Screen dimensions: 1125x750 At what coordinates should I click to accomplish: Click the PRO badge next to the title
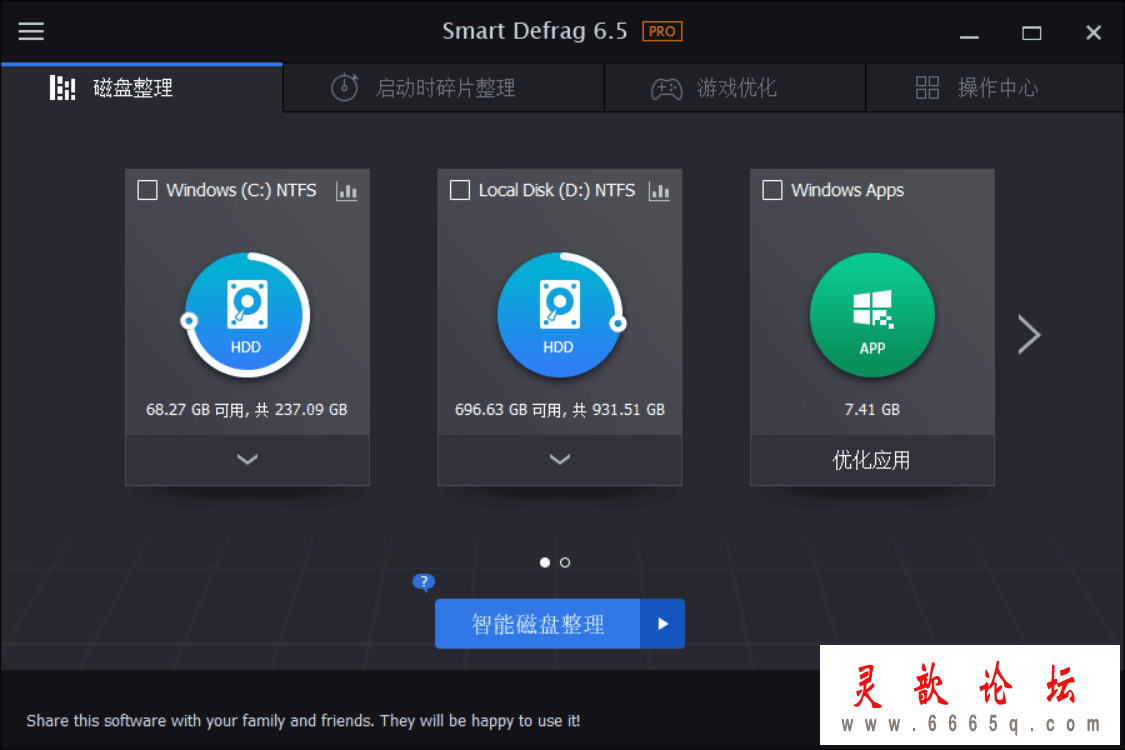[x=662, y=32]
